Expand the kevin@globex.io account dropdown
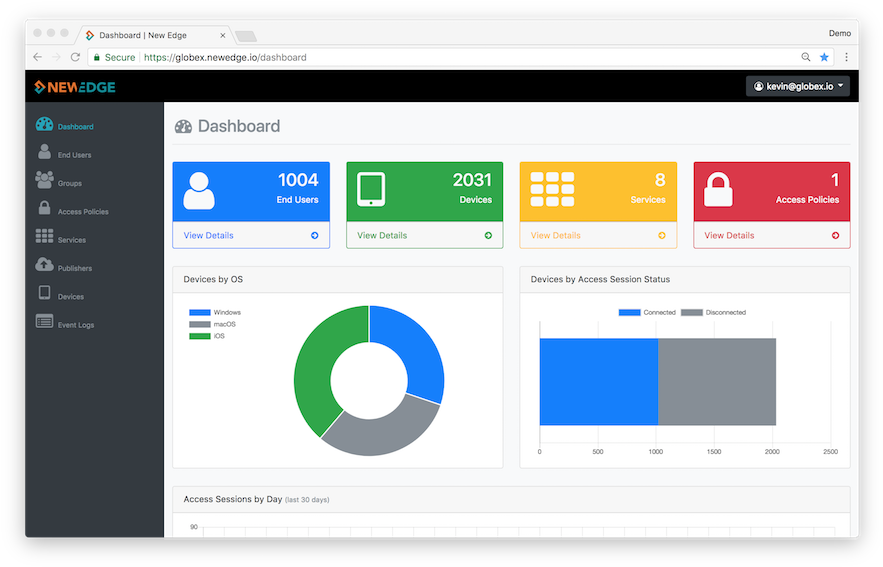The width and height of the screenshot is (883, 567). tap(797, 87)
